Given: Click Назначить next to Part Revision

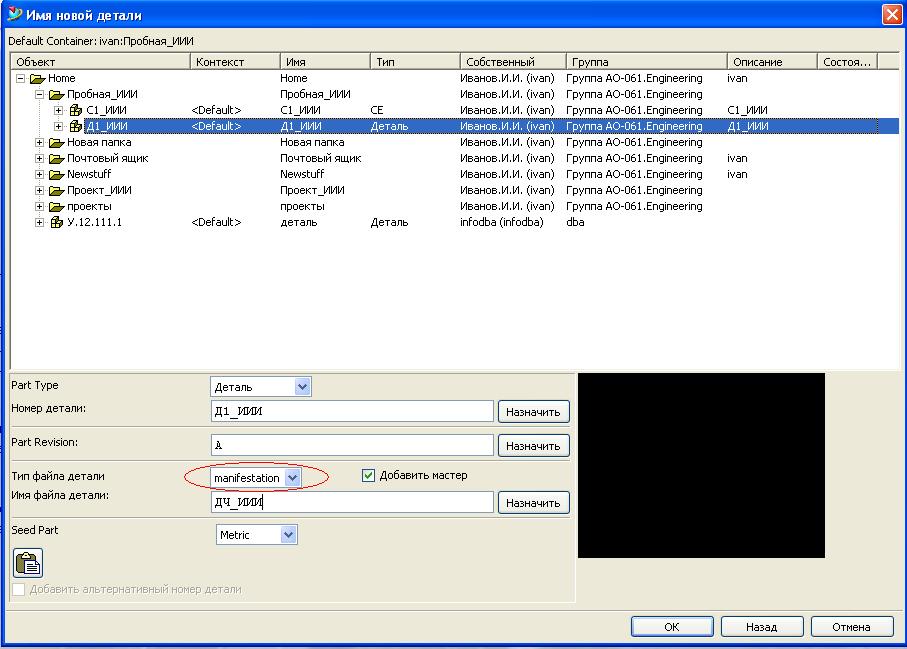Looking at the screenshot, I should click(533, 446).
